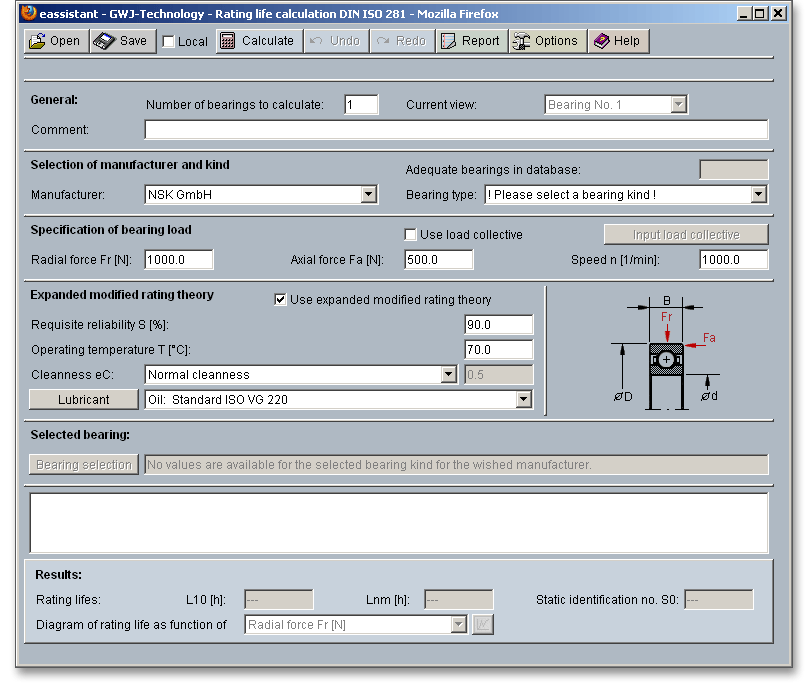Image resolution: width=808 pixels, height=683 pixels.
Task: Click the Save disk icon
Action: click(x=104, y=41)
